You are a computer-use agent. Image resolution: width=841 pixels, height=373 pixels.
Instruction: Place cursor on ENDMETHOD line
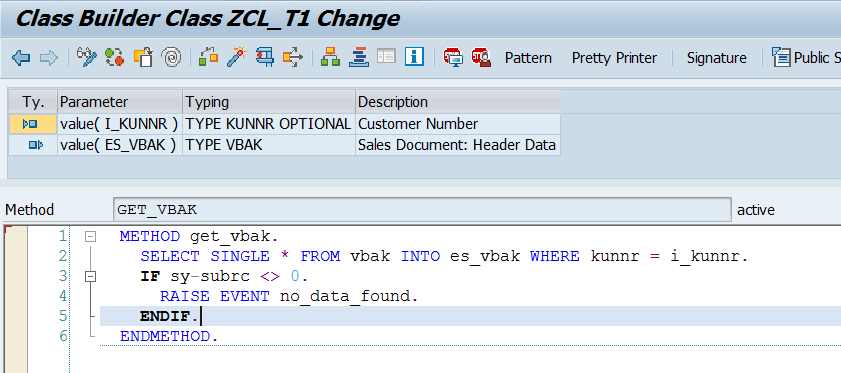tap(169, 337)
